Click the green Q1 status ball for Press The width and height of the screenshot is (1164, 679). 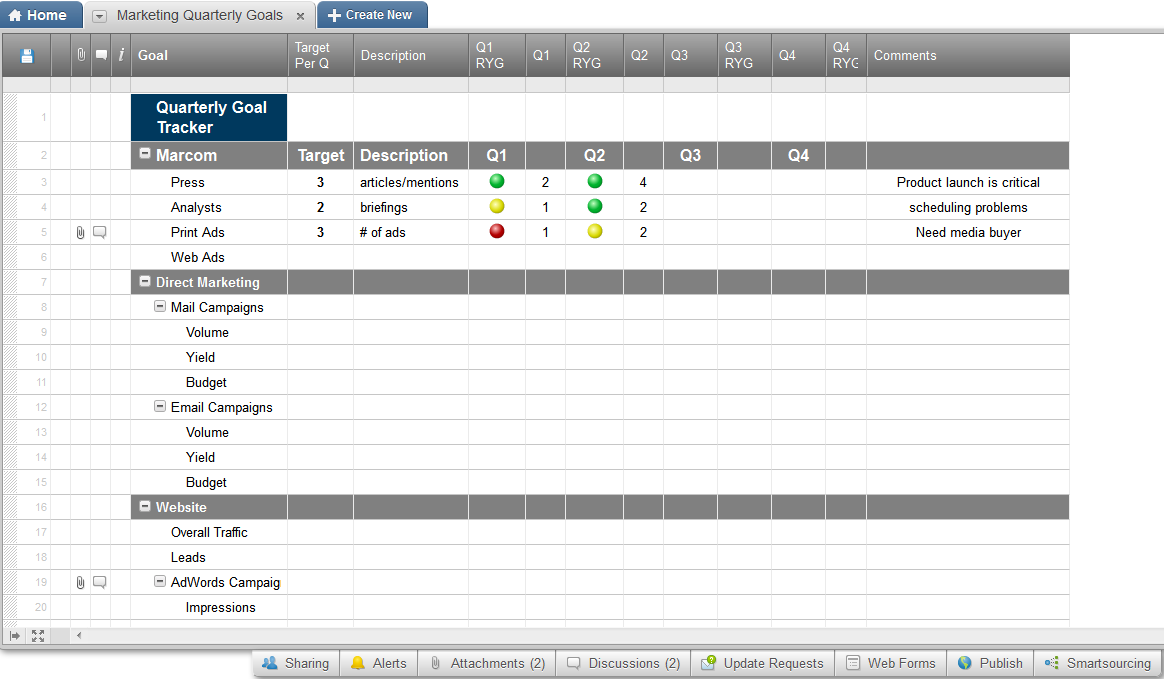[x=497, y=181]
